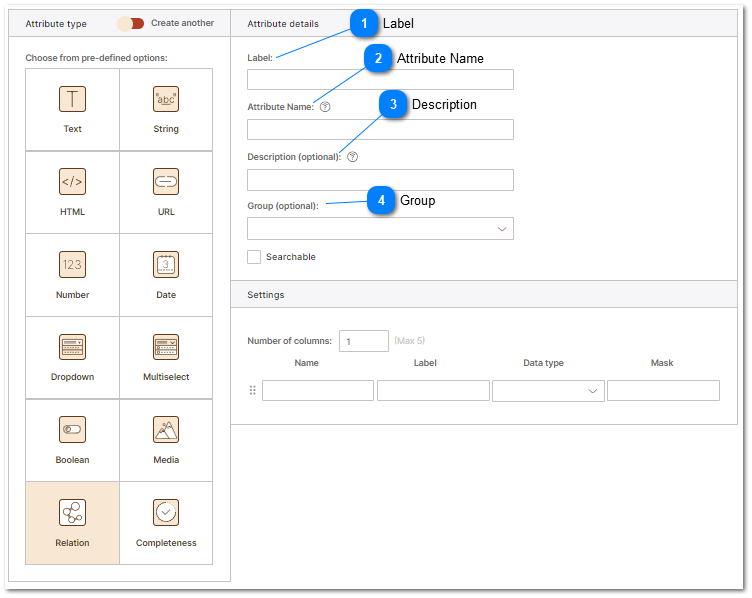Screen dimensions: 752x598
Task: Pick the URL attribute type
Action: [x=166, y=182]
